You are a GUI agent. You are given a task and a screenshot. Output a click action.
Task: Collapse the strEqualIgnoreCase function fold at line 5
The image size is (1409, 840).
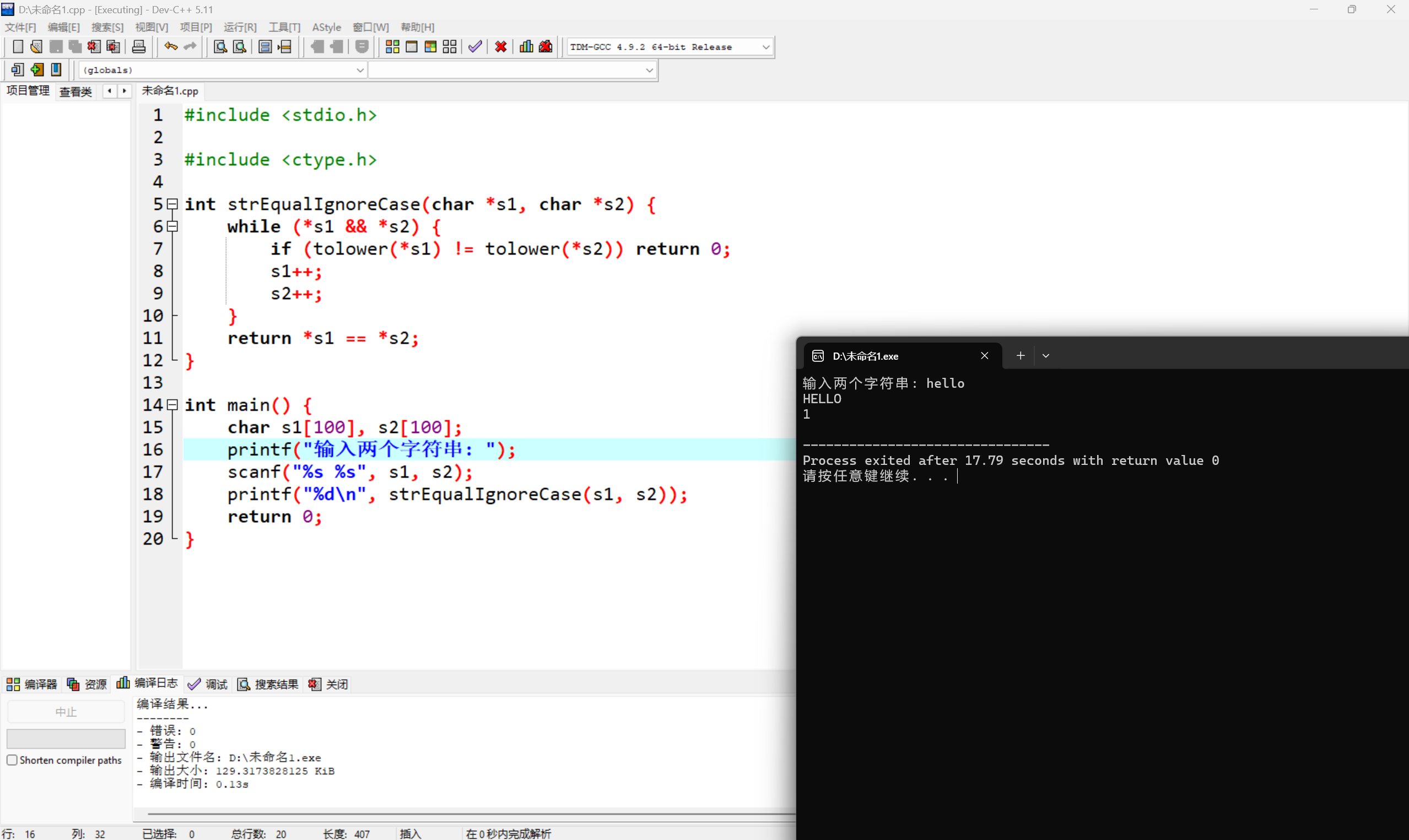(x=172, y=204)
